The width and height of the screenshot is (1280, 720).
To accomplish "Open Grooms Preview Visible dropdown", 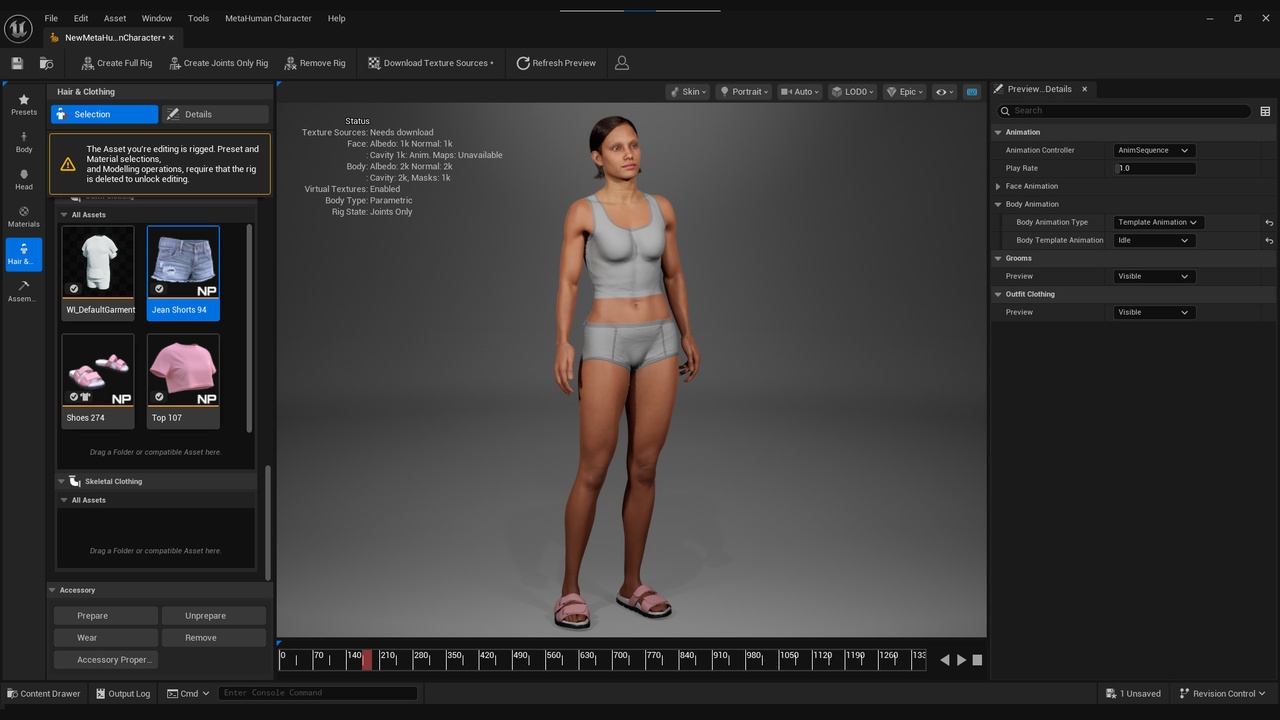I will pyautogui.click(x=1154, y=276).
